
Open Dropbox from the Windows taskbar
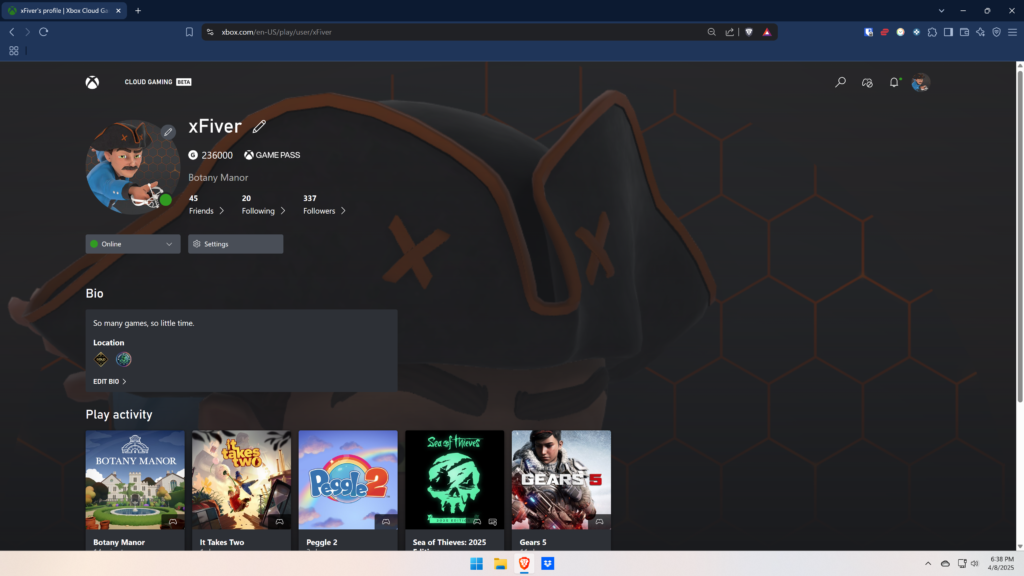click(x=548, y=564)
